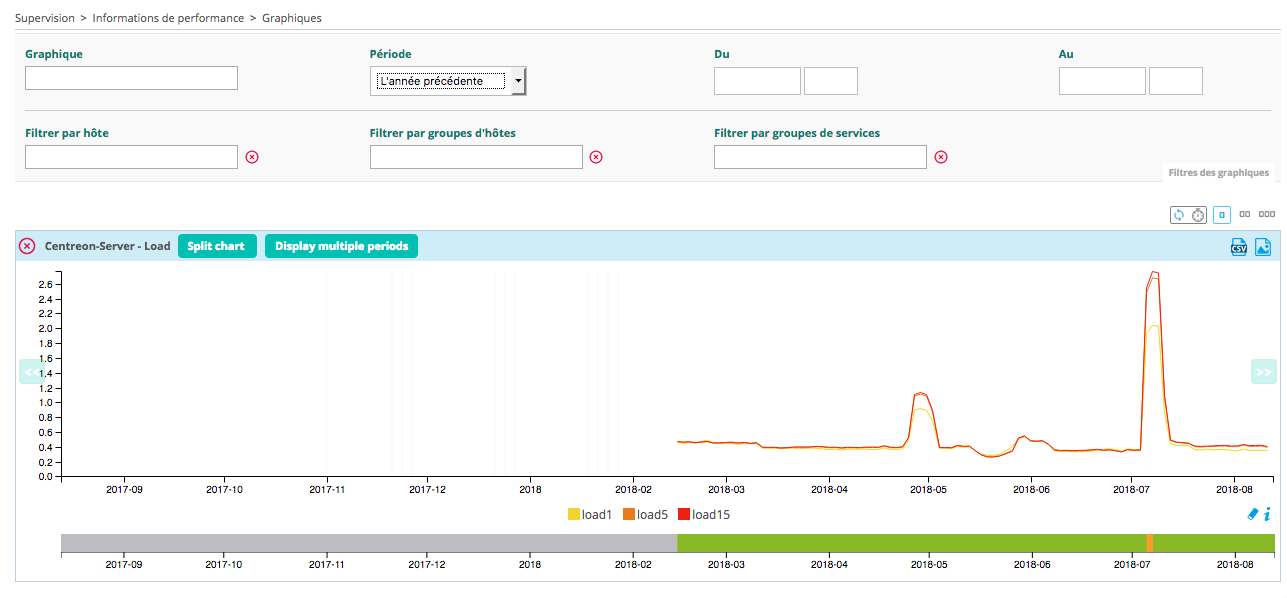Clear the service groups filter field
Image resolution: width=1287 pixels, height=598 pixels.
tap(941, 157)
